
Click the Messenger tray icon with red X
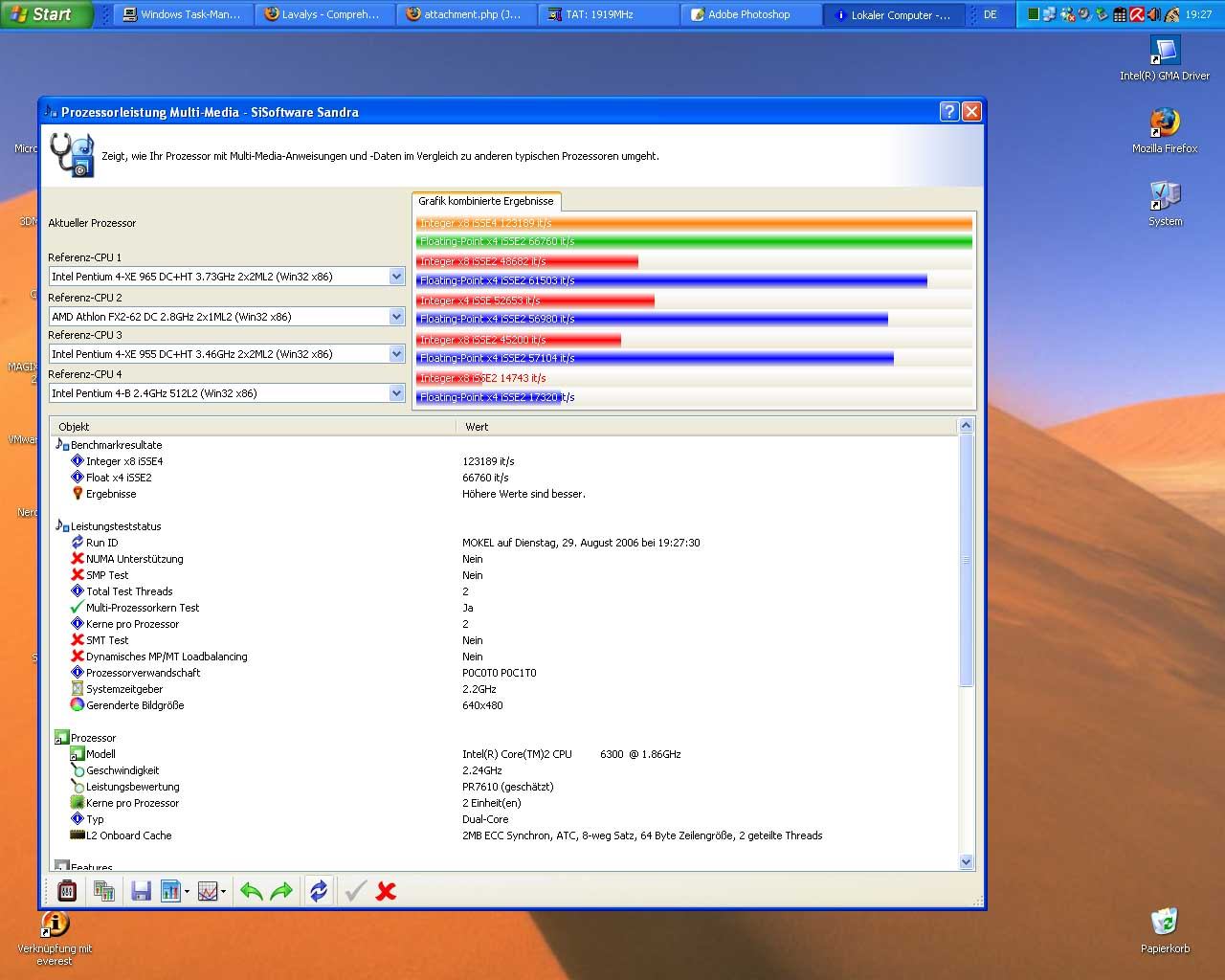click(1068, 14)
